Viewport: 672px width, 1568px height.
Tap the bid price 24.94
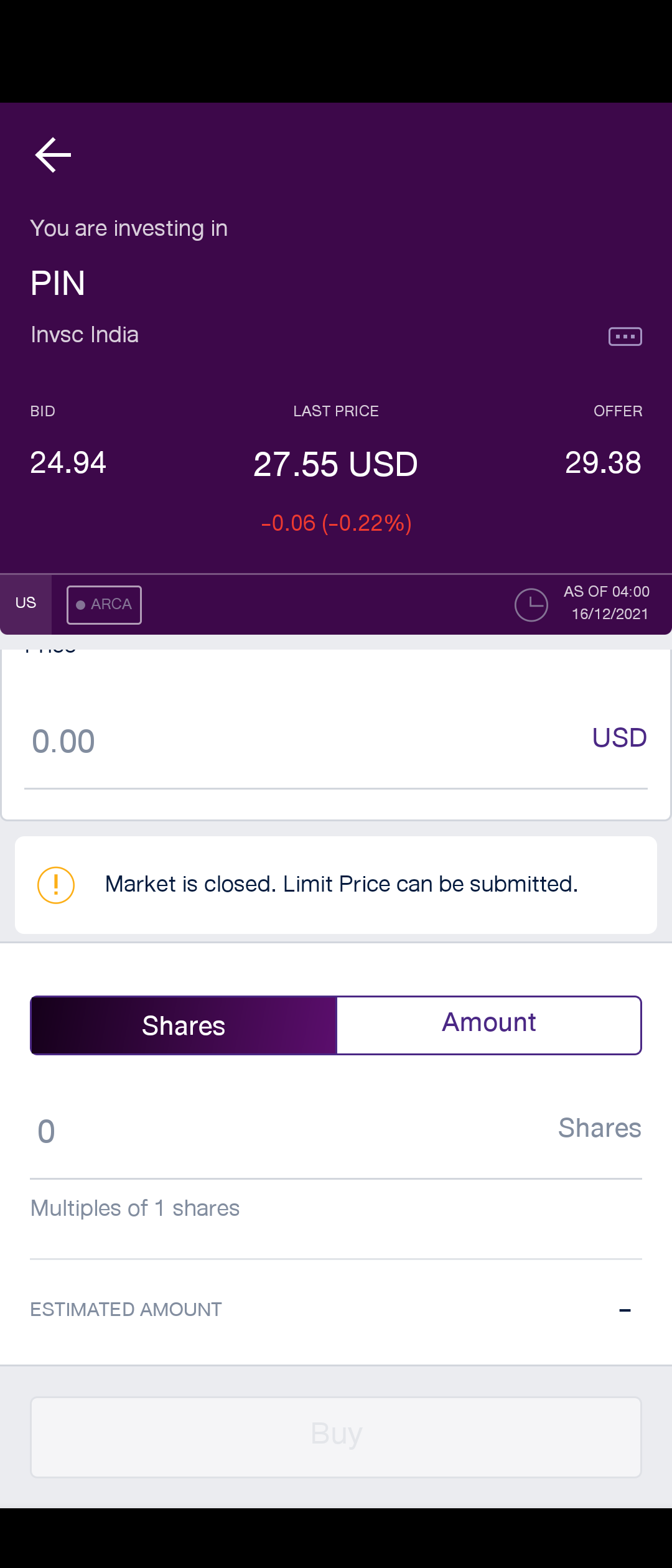pyautogui.click(x=68, y=462)
